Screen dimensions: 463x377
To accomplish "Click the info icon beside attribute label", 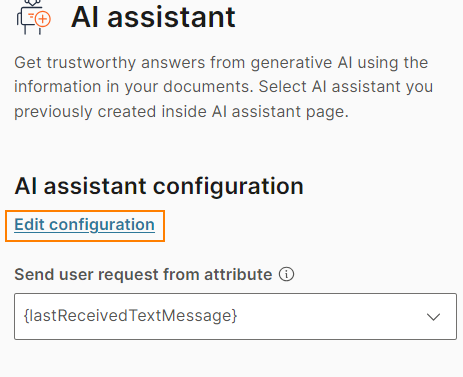I will click(286, 274).
